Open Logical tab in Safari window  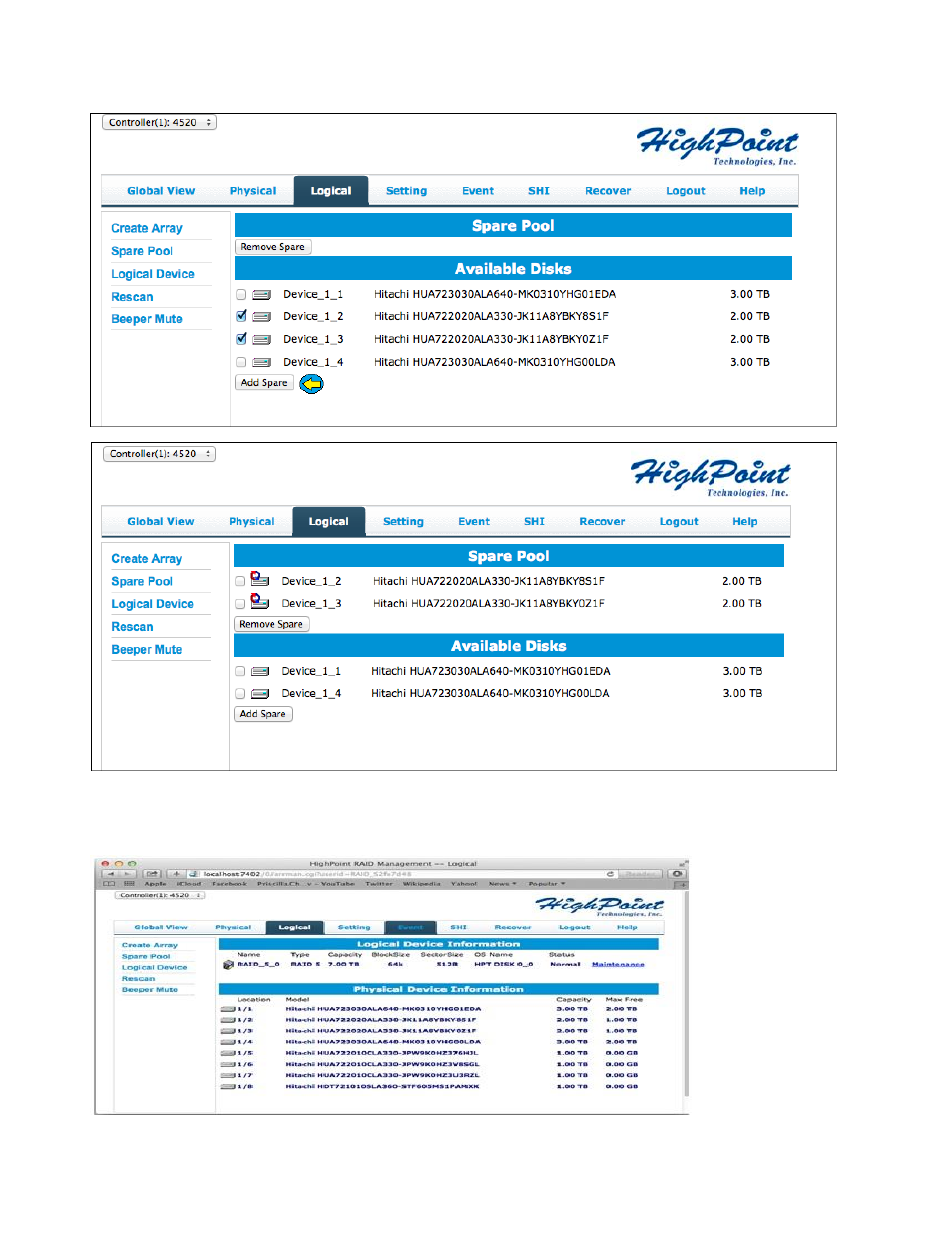[295, 927]
